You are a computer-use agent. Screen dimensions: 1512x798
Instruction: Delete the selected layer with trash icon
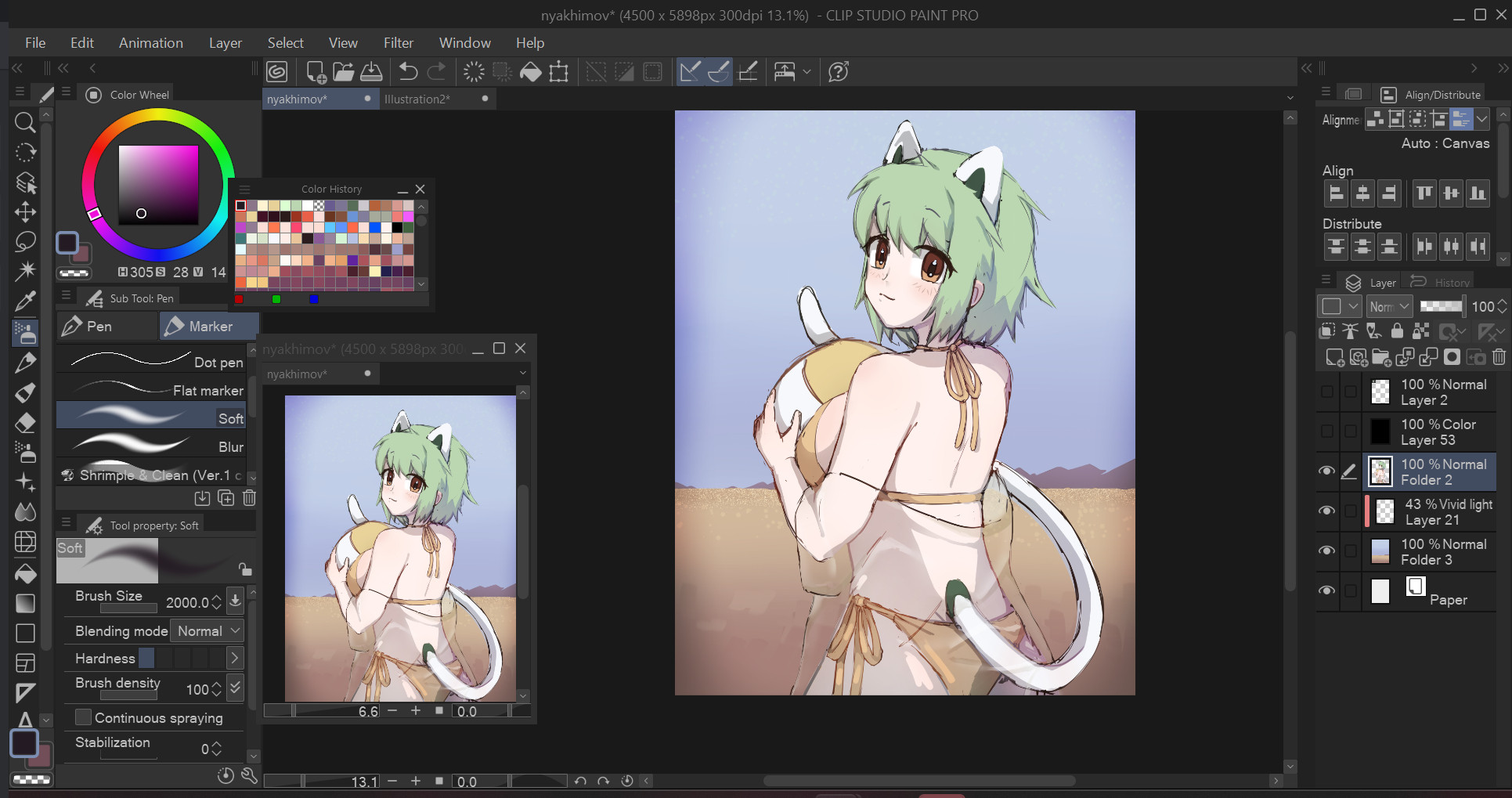tap(1499, 358)
